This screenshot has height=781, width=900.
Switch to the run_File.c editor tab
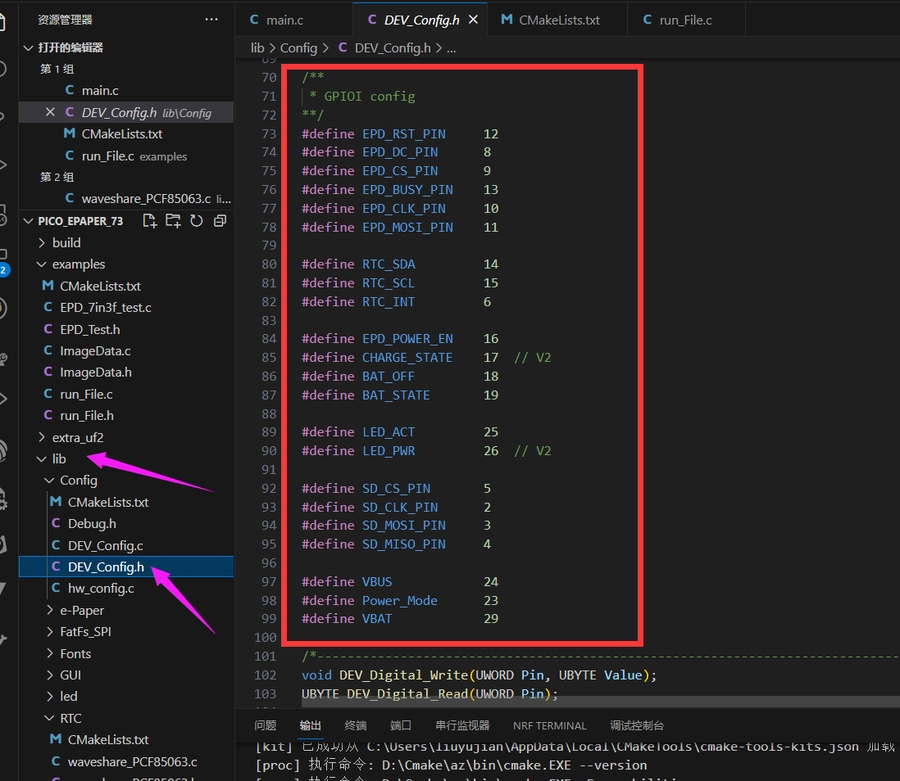[685, 20]
